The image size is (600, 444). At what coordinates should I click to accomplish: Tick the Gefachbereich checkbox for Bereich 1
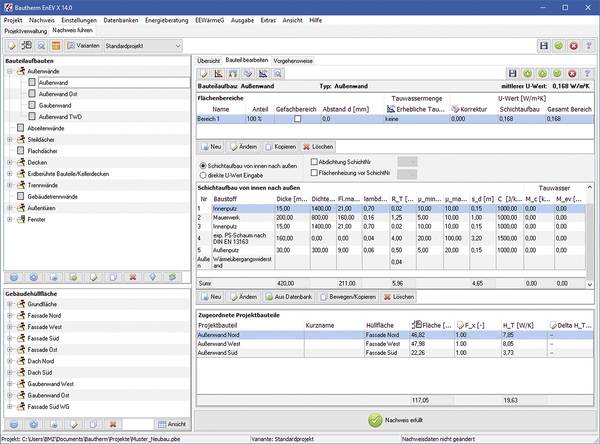coord(296,119)
